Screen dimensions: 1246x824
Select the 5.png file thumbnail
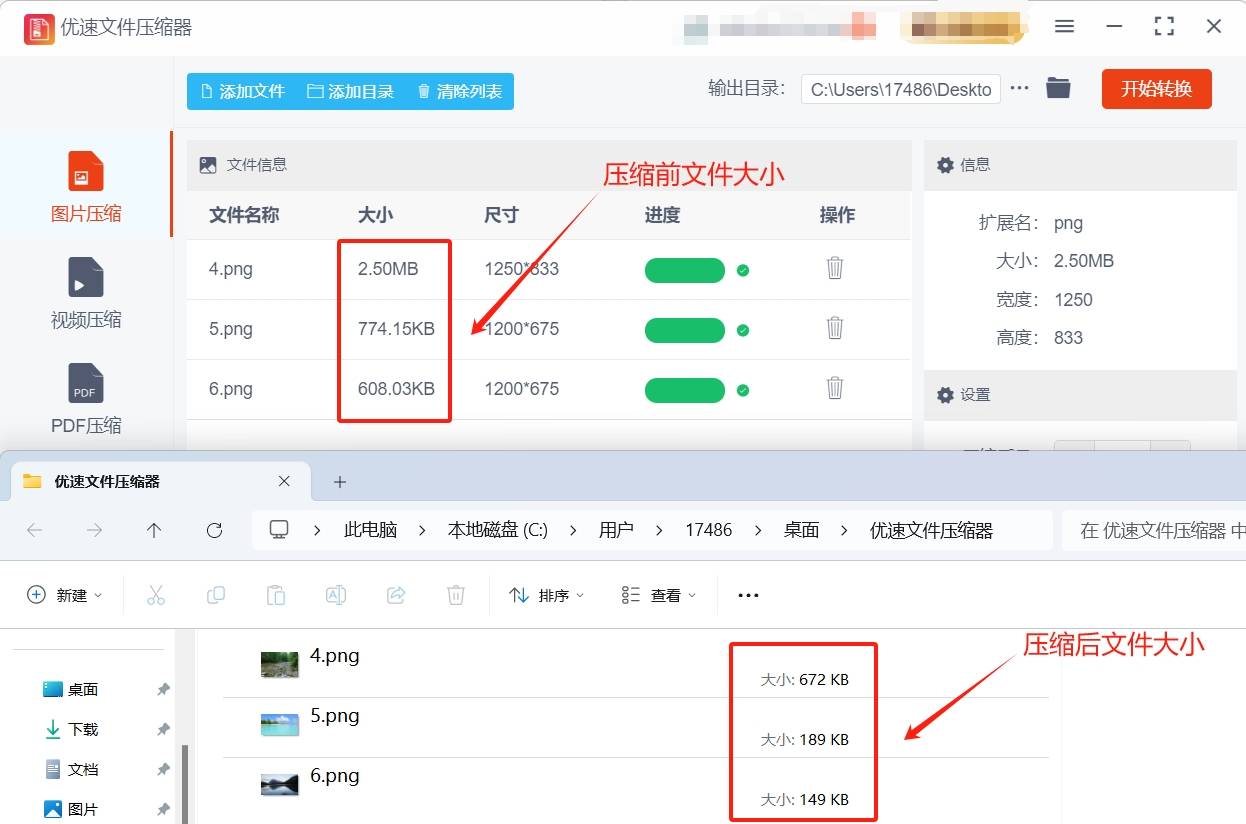(277, 724)
